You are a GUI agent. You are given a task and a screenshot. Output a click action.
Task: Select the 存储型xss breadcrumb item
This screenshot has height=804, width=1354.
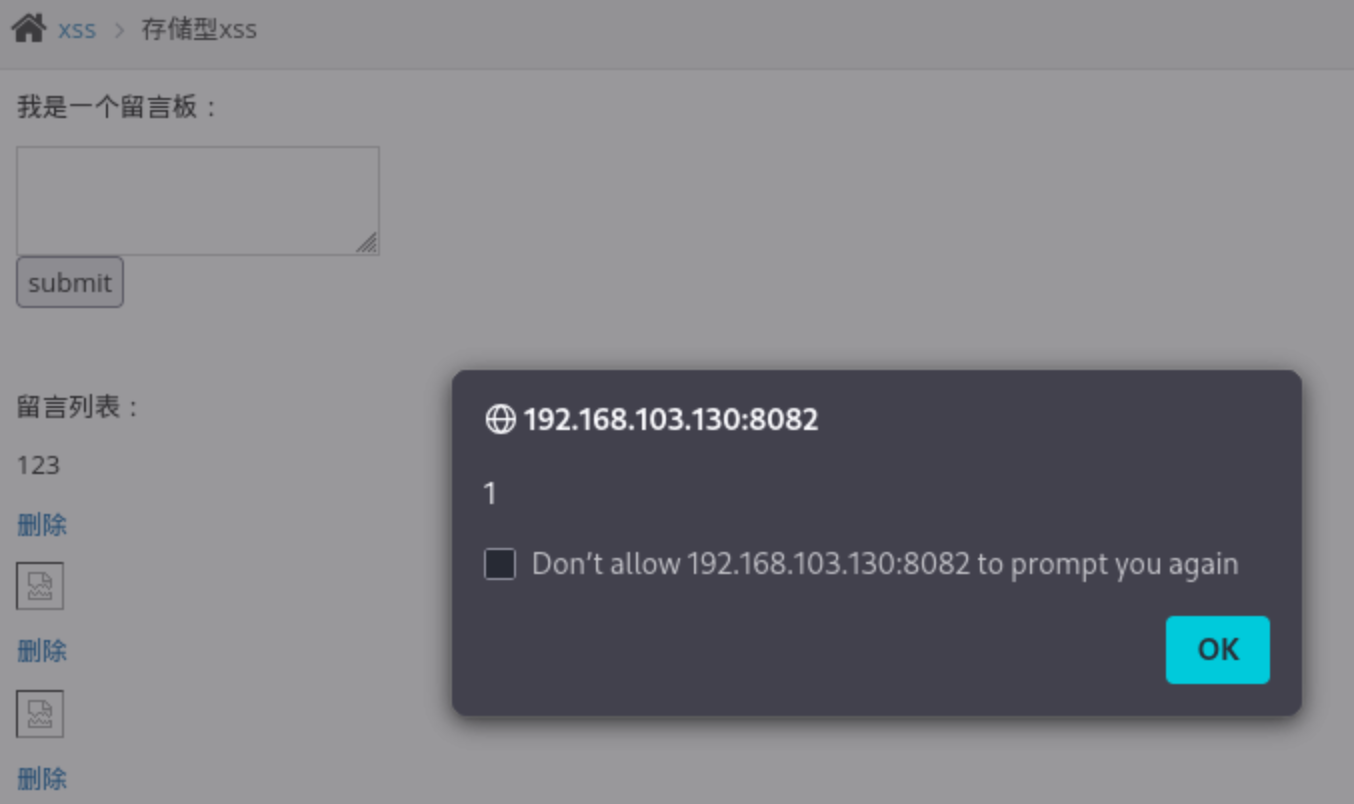point(199,30)
